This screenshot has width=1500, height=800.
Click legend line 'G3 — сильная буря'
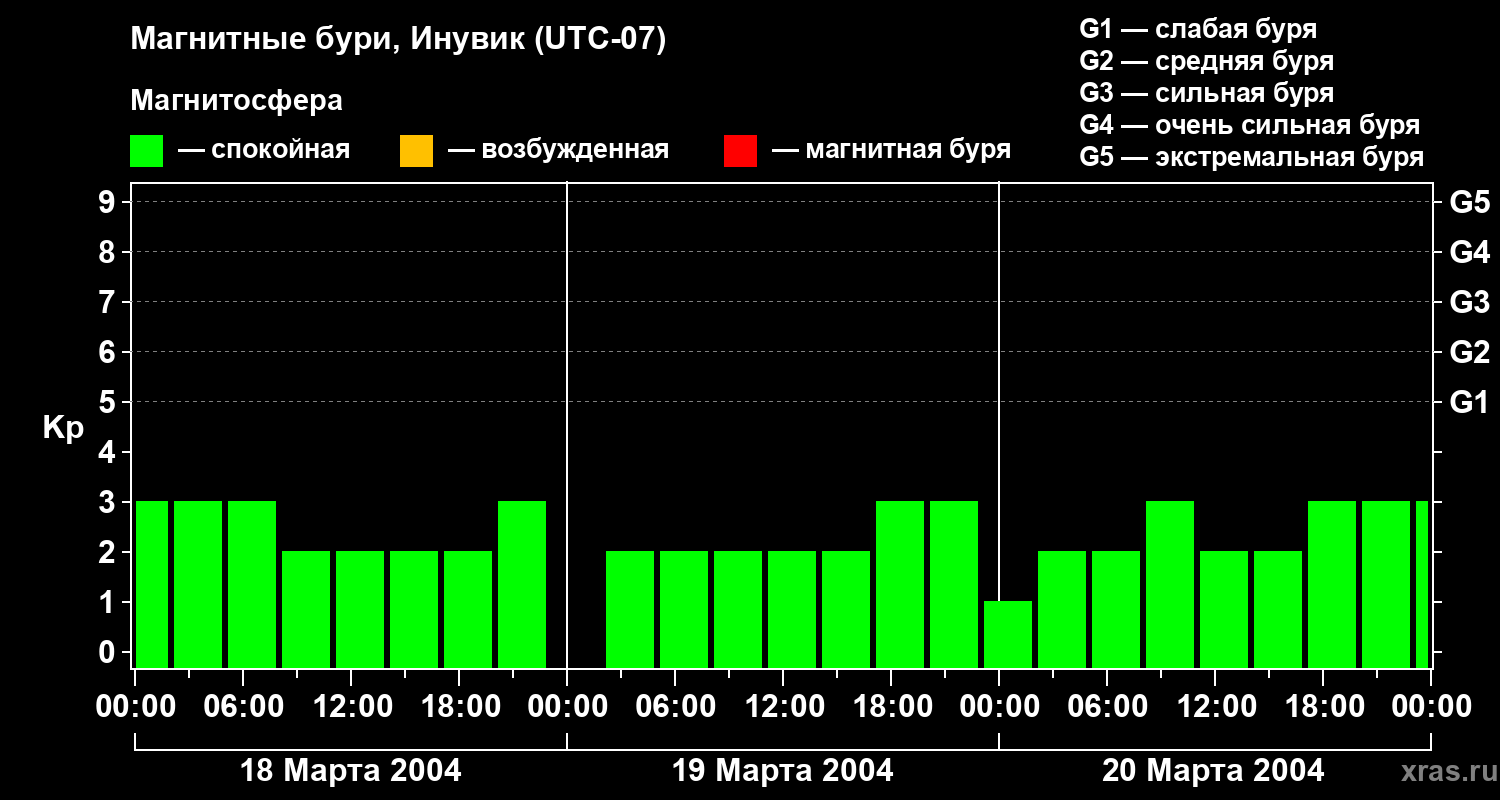1206,93
